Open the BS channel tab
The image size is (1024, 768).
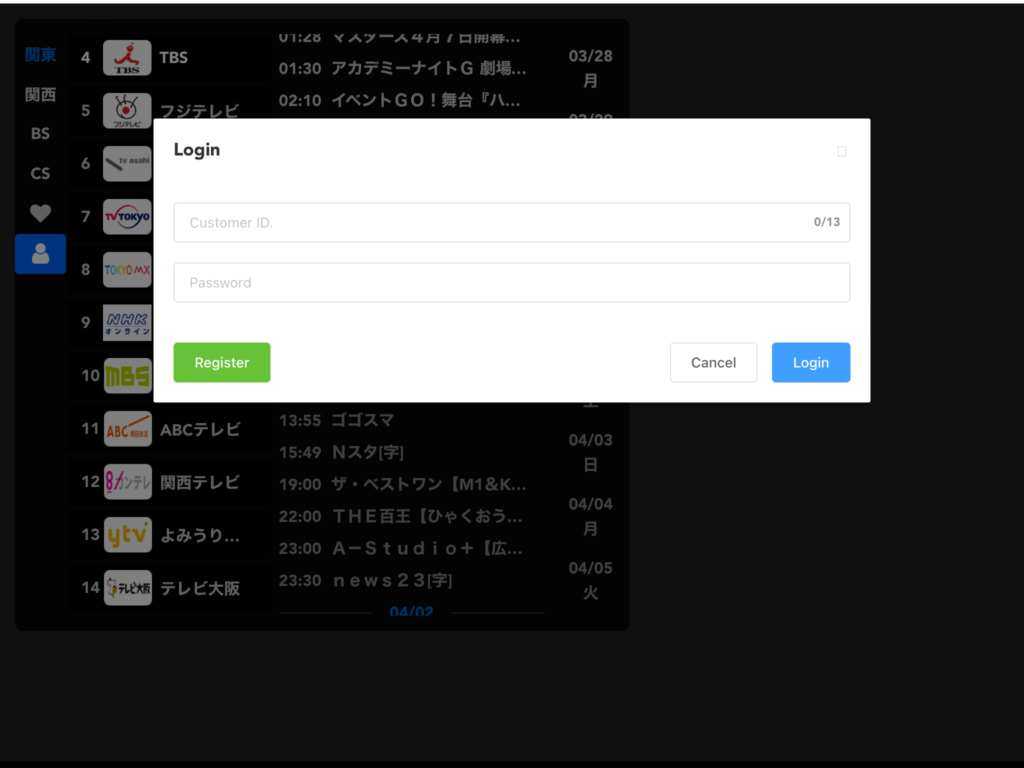coord(40,134)
